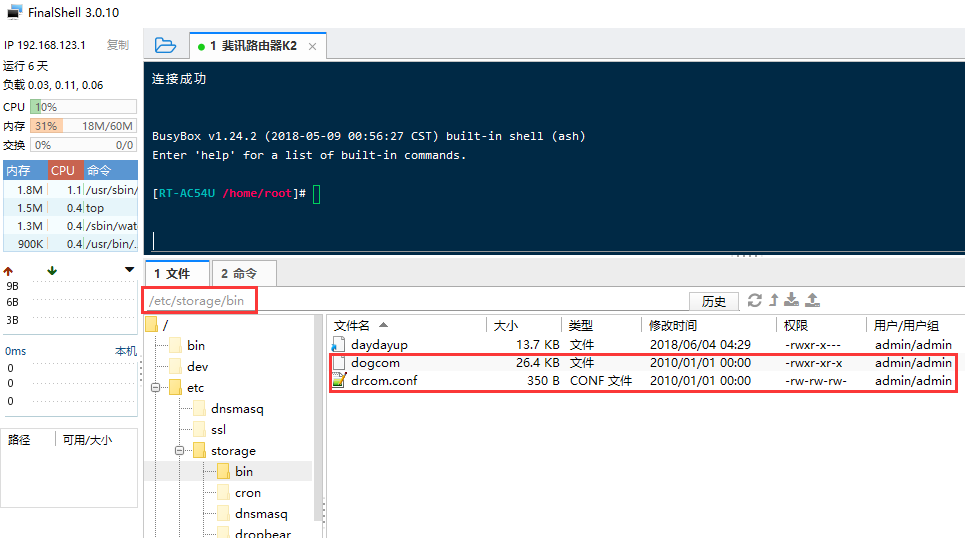Click the 交换 usage bar showing 0%
Screen dimensions: 965x538
coord(83,145)
